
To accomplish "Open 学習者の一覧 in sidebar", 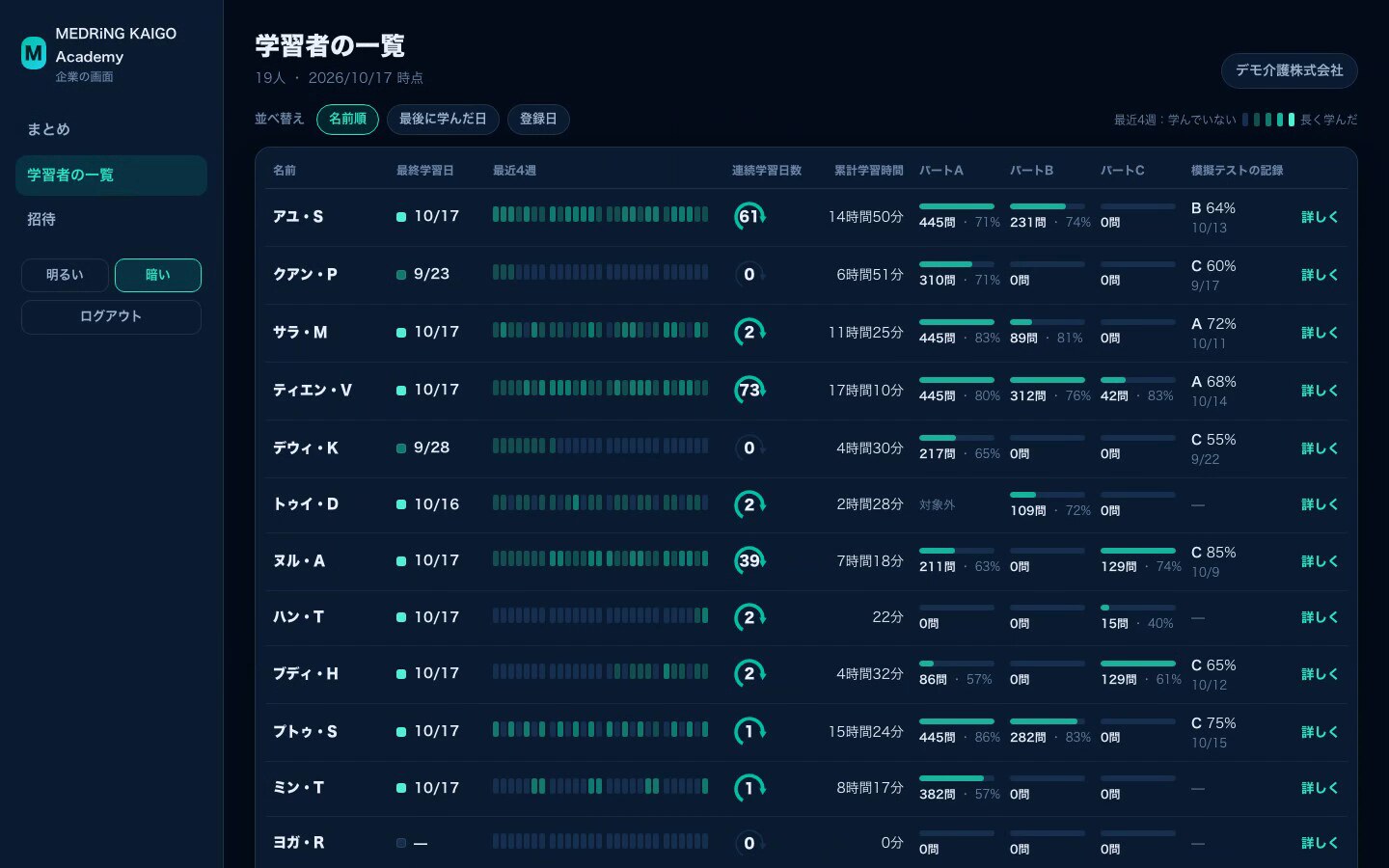I will pos(111,175).
